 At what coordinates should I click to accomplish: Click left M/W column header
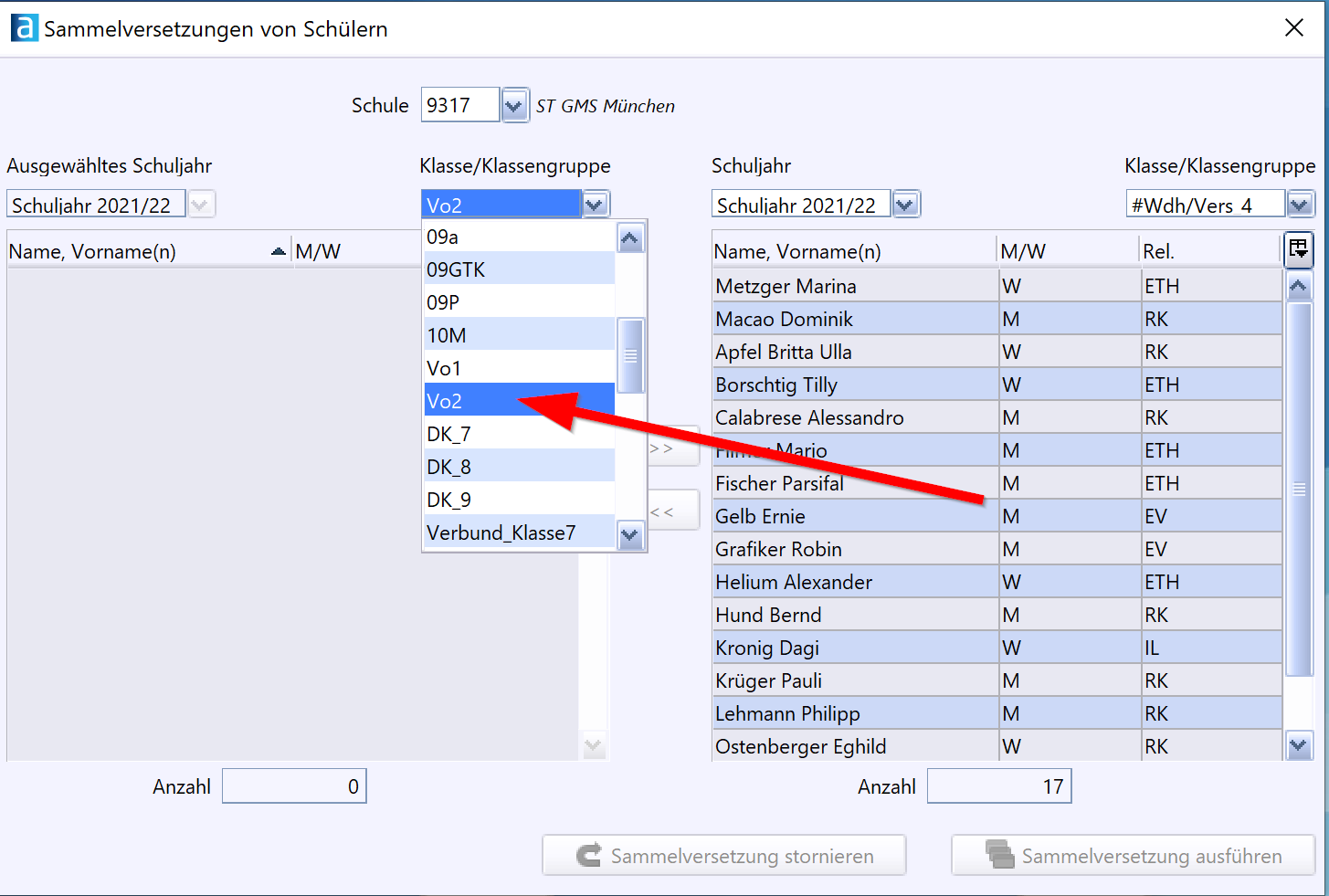(x=356, y=251)
